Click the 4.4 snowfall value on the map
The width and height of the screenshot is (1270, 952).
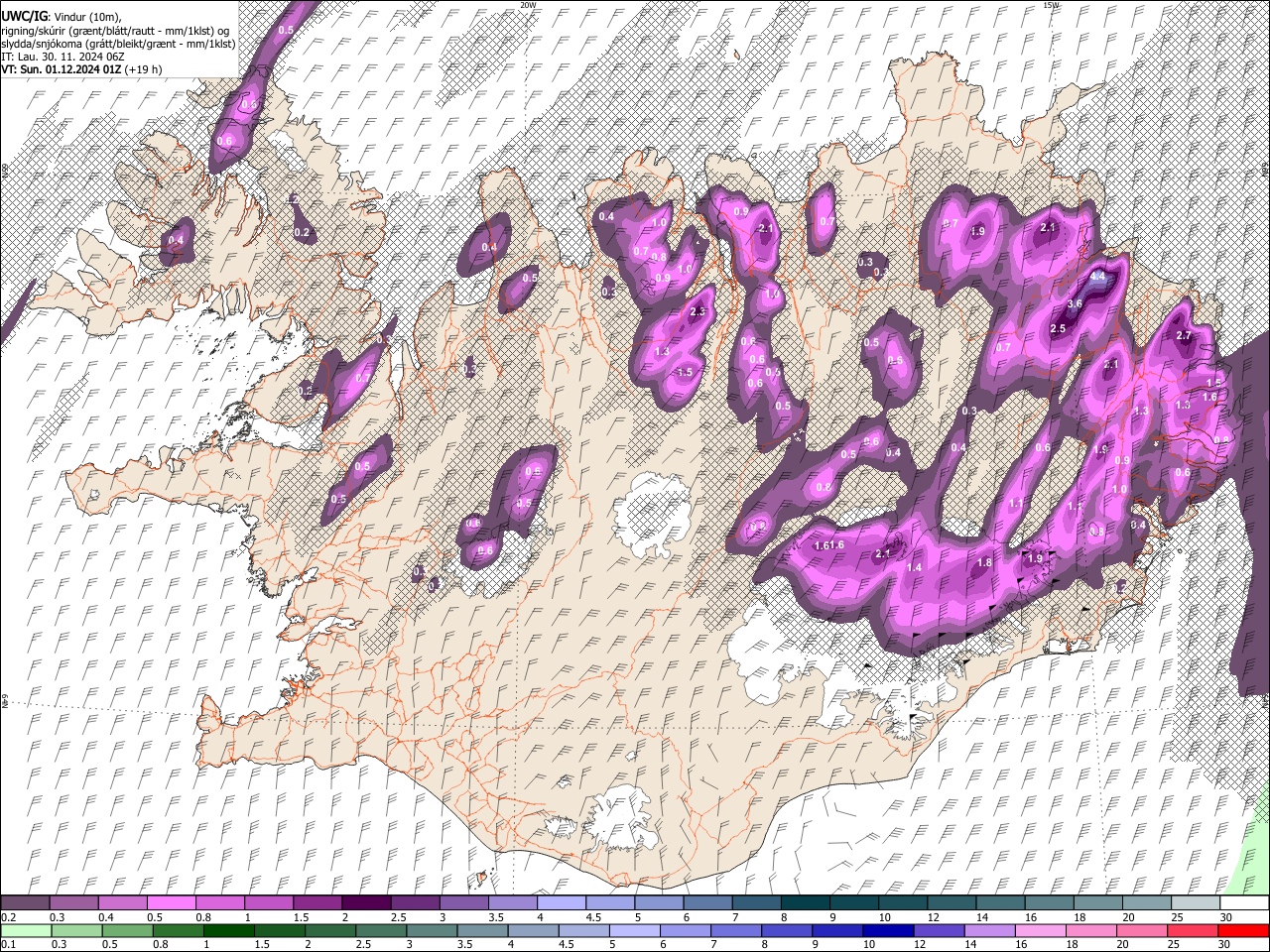point(1097,278)
